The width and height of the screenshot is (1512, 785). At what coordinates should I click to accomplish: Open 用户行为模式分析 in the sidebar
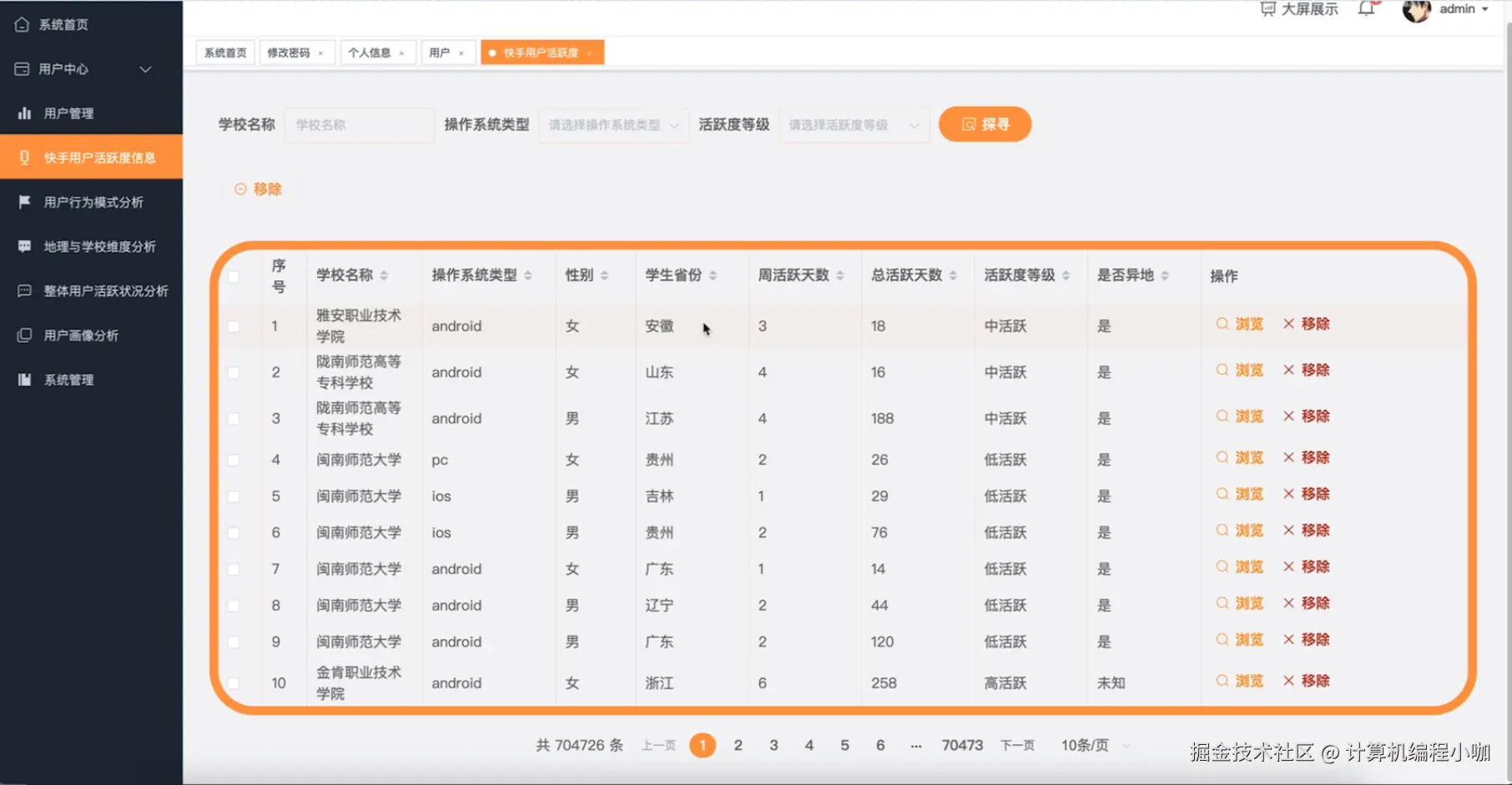[91, 202]
